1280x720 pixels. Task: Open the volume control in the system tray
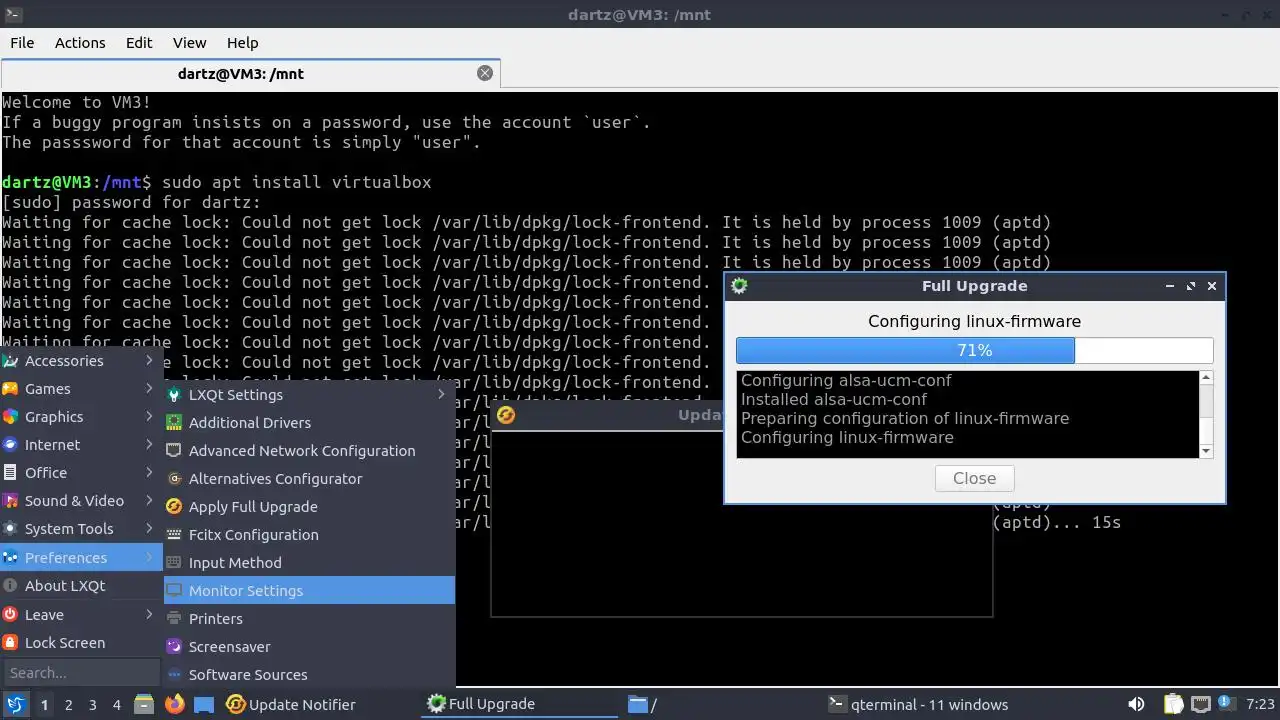[x=1136, y=704]
